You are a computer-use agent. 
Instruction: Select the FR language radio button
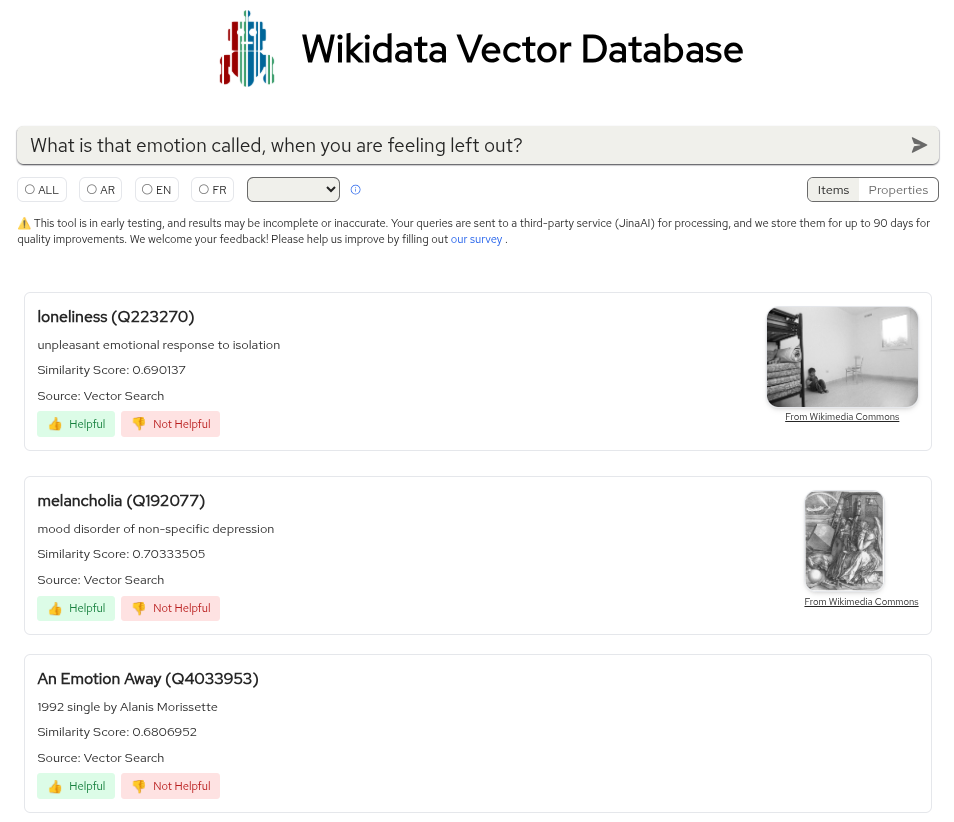tap(204, 189)
